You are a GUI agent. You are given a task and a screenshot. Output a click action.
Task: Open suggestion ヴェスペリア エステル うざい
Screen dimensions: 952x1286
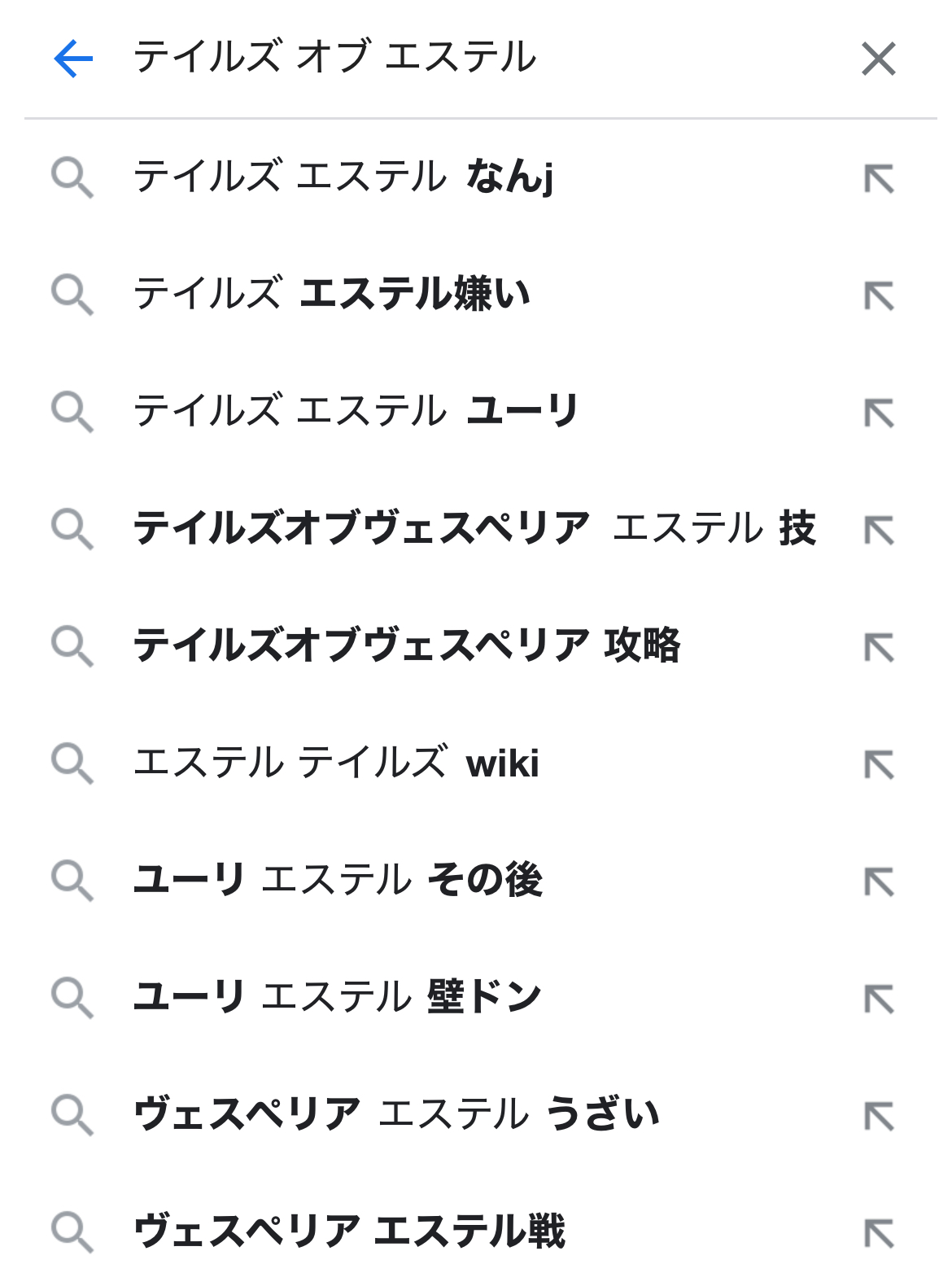pos(476,1115)
